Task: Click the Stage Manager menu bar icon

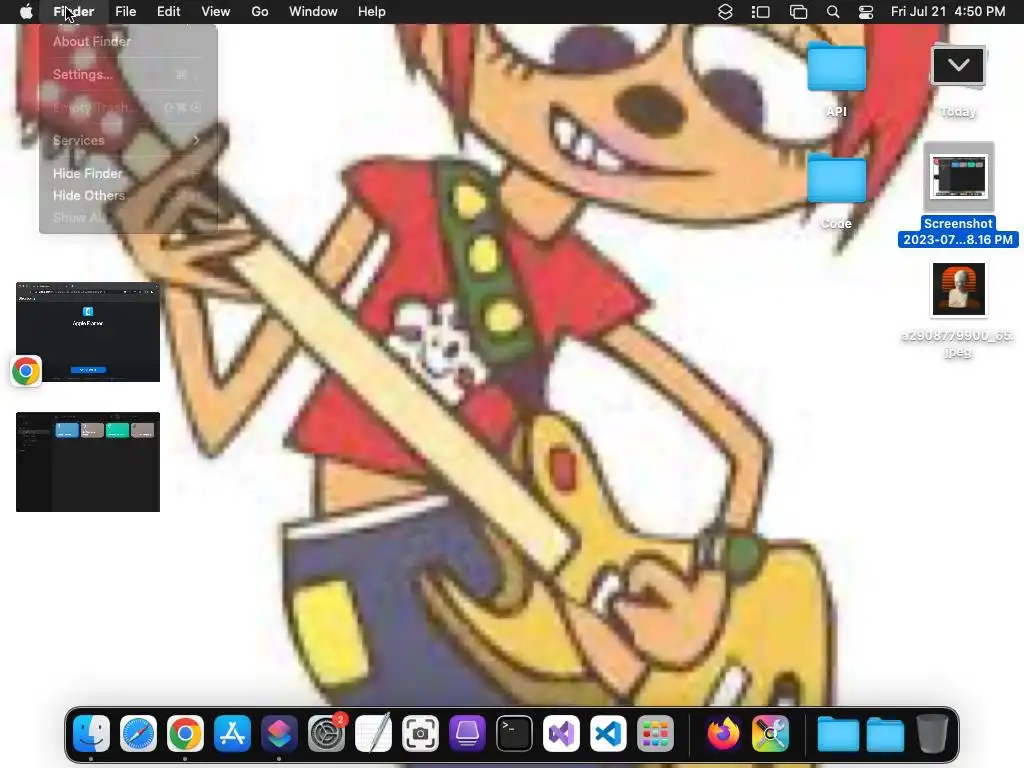Action: tap(761, 12)
